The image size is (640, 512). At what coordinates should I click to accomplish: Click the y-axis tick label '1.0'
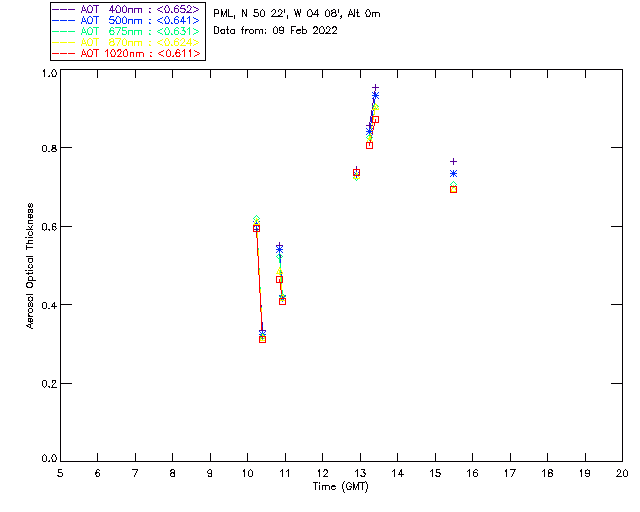click(49, 73)
